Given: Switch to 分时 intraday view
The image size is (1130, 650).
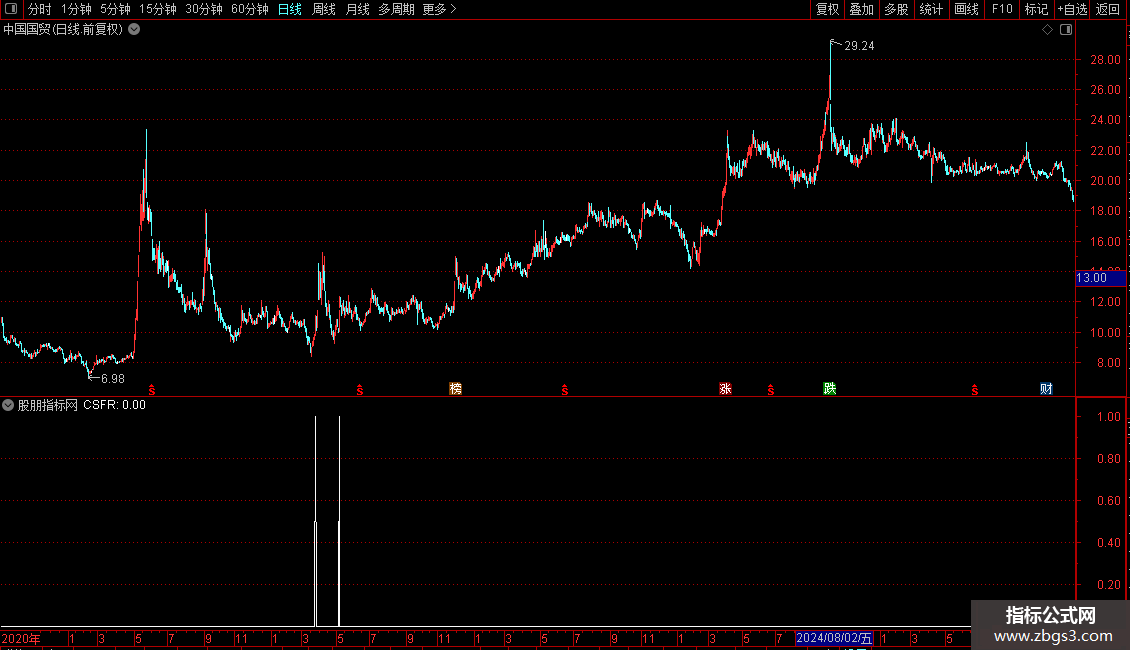Looking at the screenshot, I should [x=40, y=9].
